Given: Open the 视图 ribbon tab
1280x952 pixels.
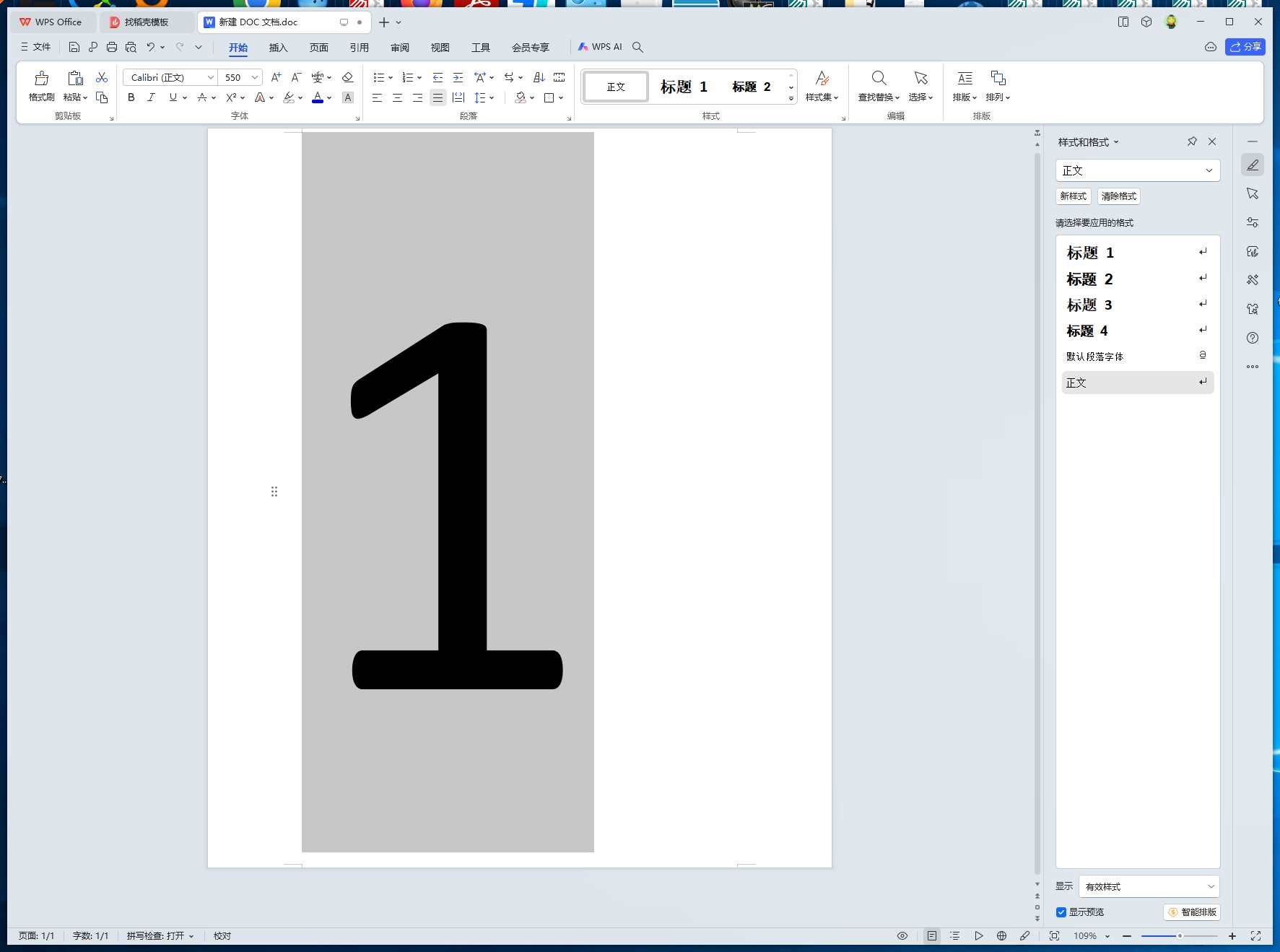Looking at the screenshot, I should 440,47.
